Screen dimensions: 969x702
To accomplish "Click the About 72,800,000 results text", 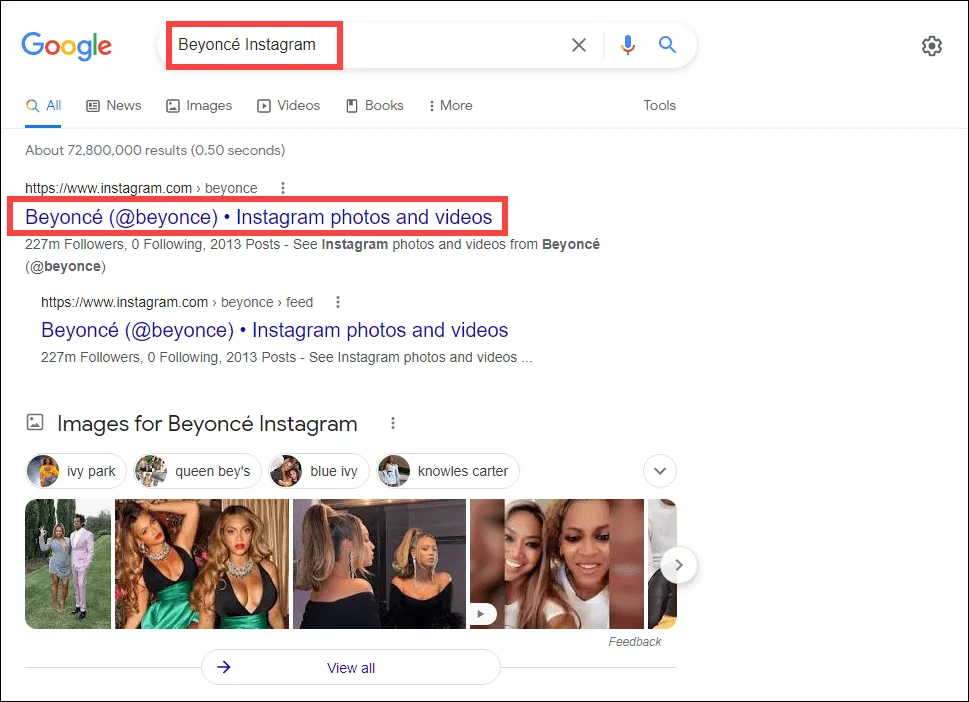I will click(155, 150).
